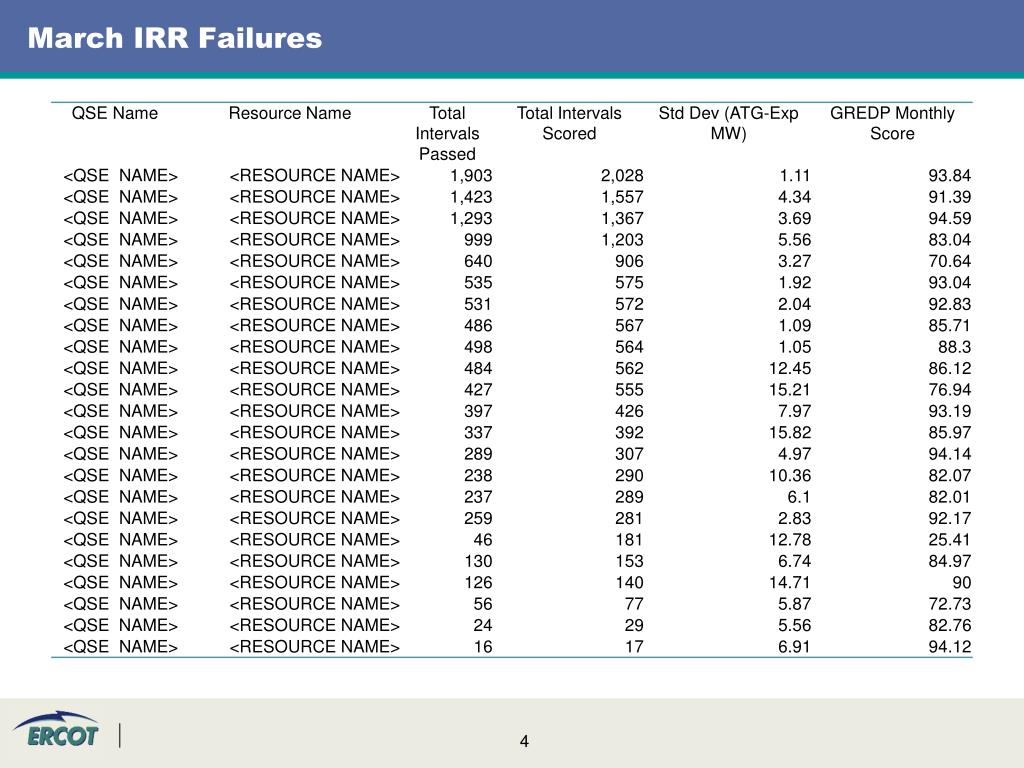The width and height of the screenshot is (1024, 768).
Task: Click the 1,367 intervals scored cell
Action: click(x=622, y=219)
